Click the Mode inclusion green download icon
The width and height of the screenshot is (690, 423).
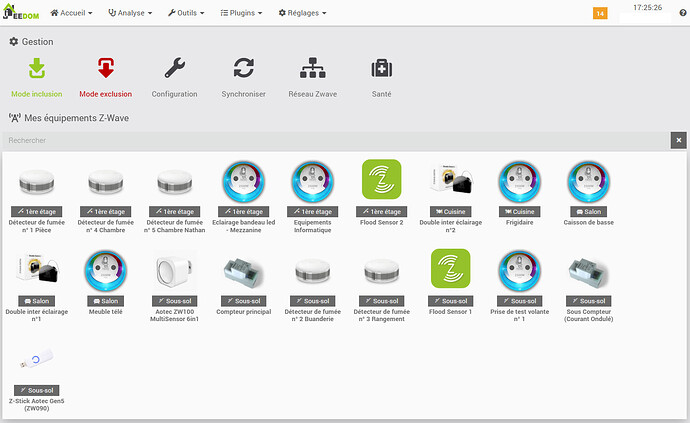pos(37,68)
